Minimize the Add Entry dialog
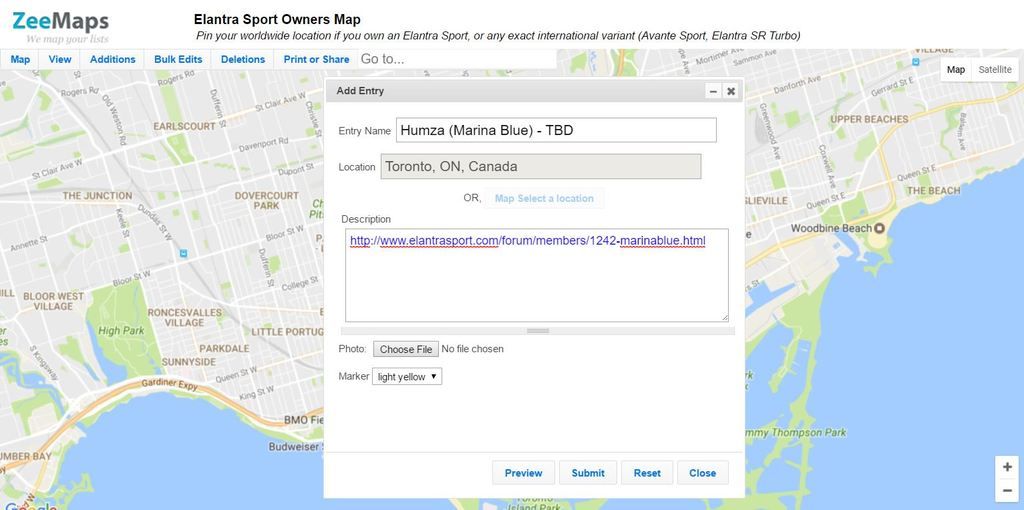Screen dimensions: 1024x510 714,91
